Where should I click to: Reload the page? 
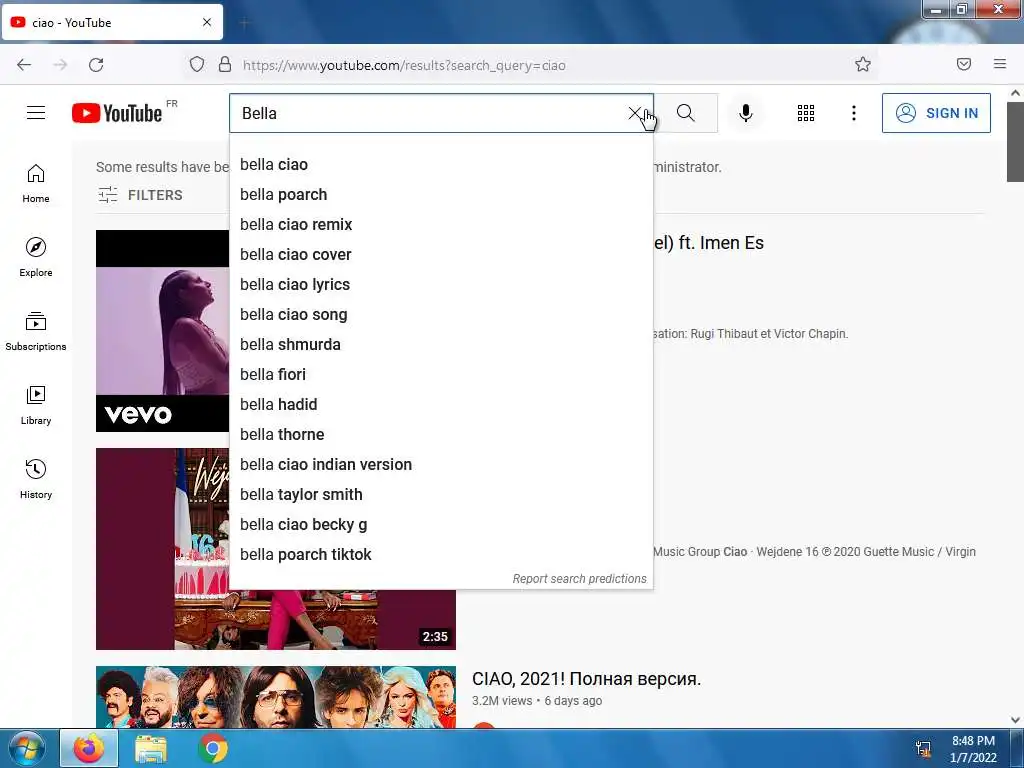(96, 65)
